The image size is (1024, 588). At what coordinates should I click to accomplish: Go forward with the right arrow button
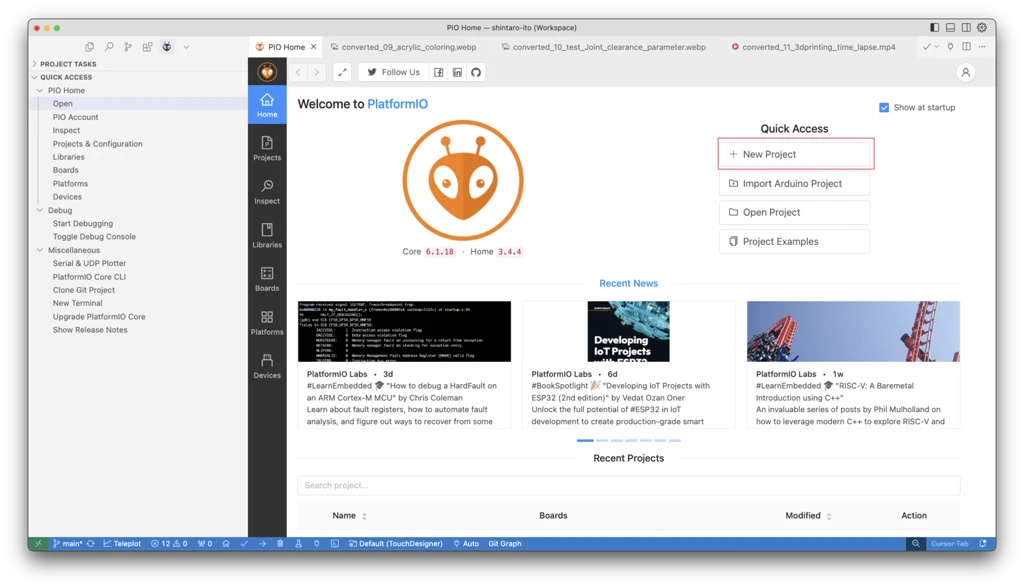(x=317, y=73)
